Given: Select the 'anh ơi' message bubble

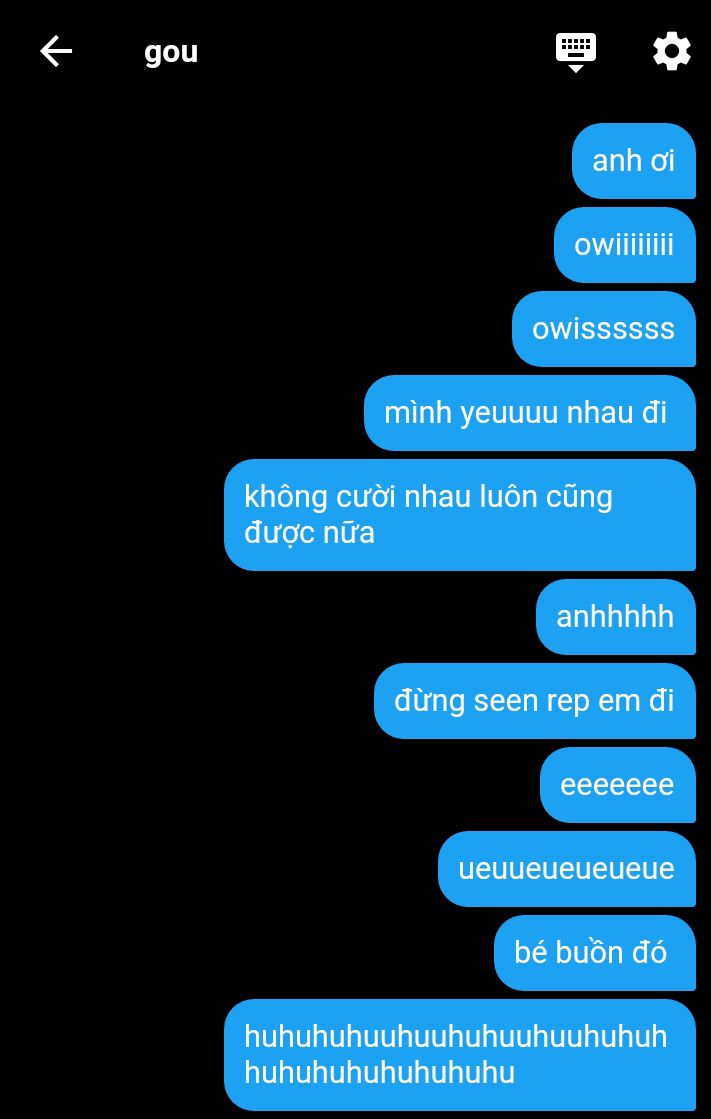Looking at the screenshot, I should 633,161.
